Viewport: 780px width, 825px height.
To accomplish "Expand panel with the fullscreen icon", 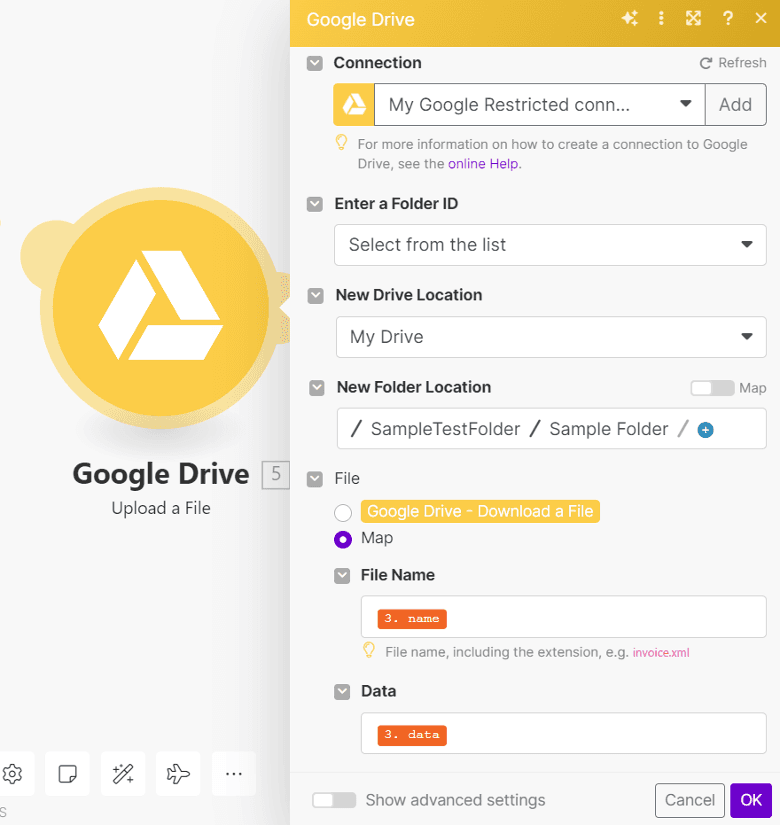I will 693,19.
